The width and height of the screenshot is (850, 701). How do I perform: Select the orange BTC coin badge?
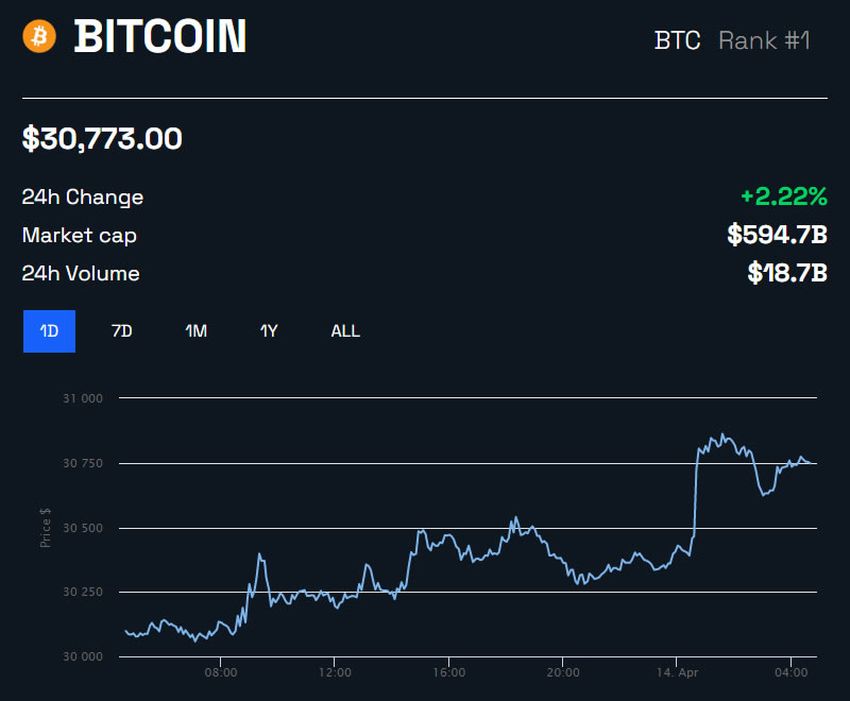38,38
